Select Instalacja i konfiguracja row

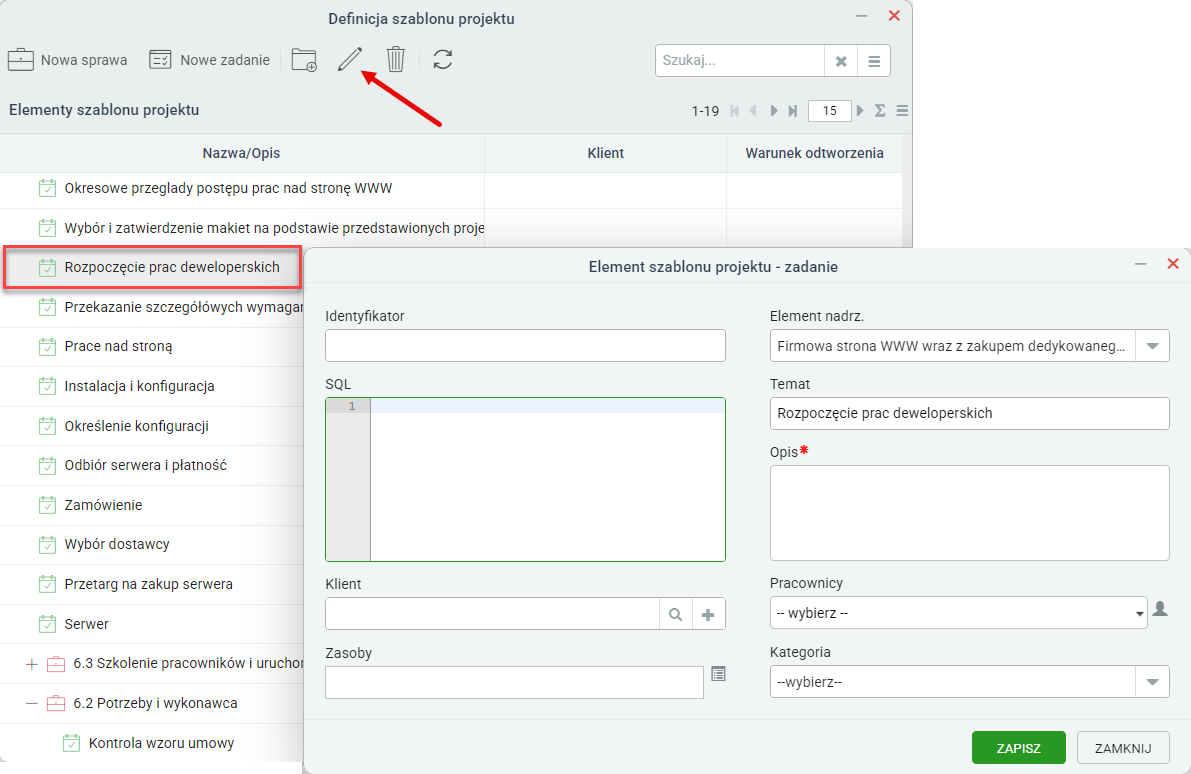[152, 386]
